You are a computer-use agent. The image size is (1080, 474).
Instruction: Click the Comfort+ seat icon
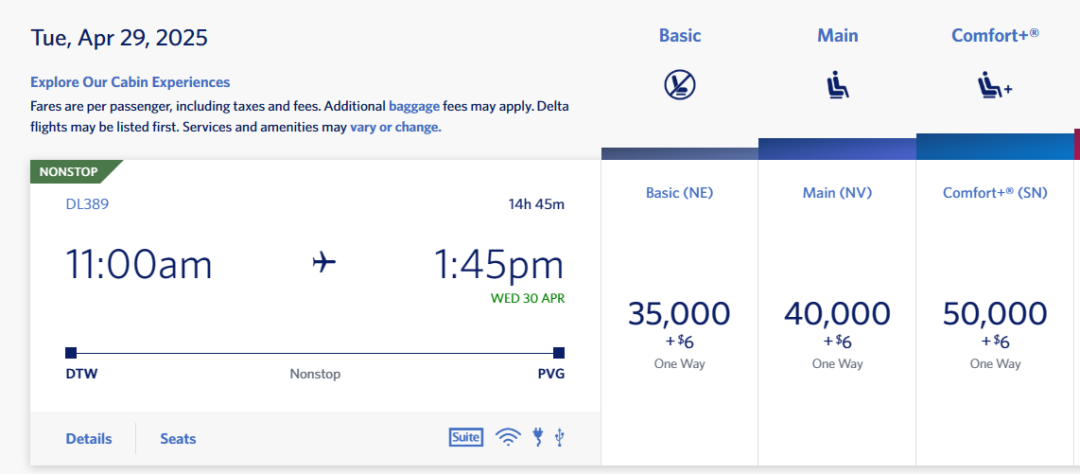coord(995,86)
